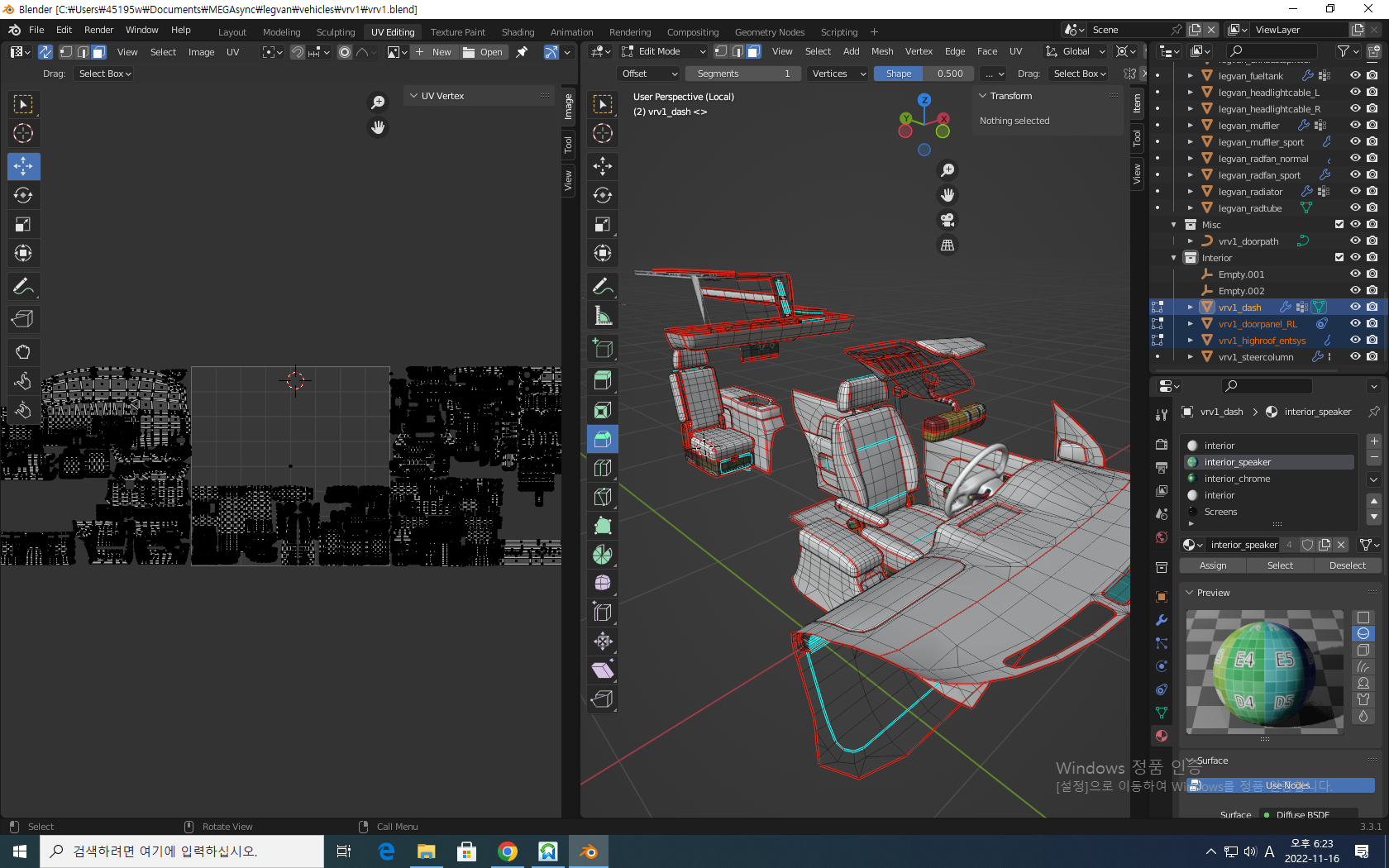Select the Add Cube tool
The image size is (1389, 868).
(603, 348)
